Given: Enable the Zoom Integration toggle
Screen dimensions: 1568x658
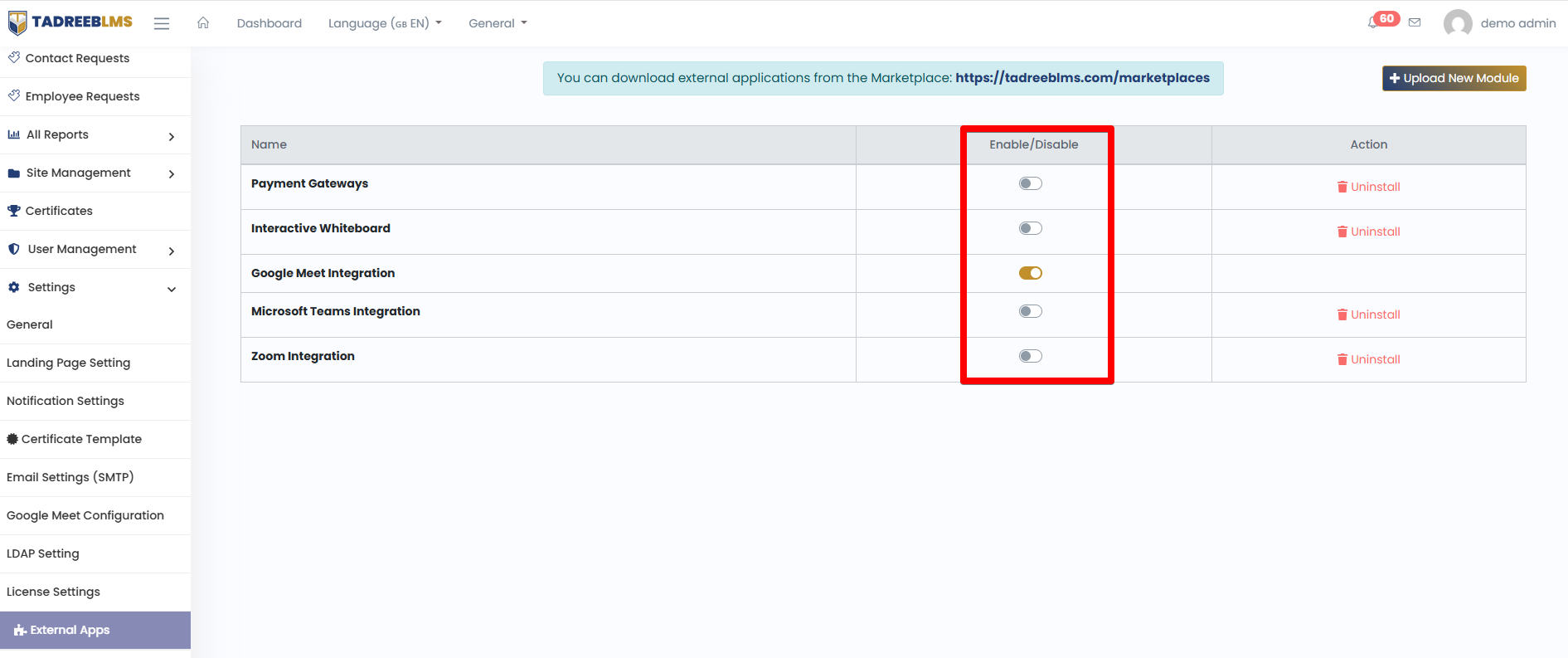Looking at the screenshot, I should pyautogui.click(x=1031, y=356).
